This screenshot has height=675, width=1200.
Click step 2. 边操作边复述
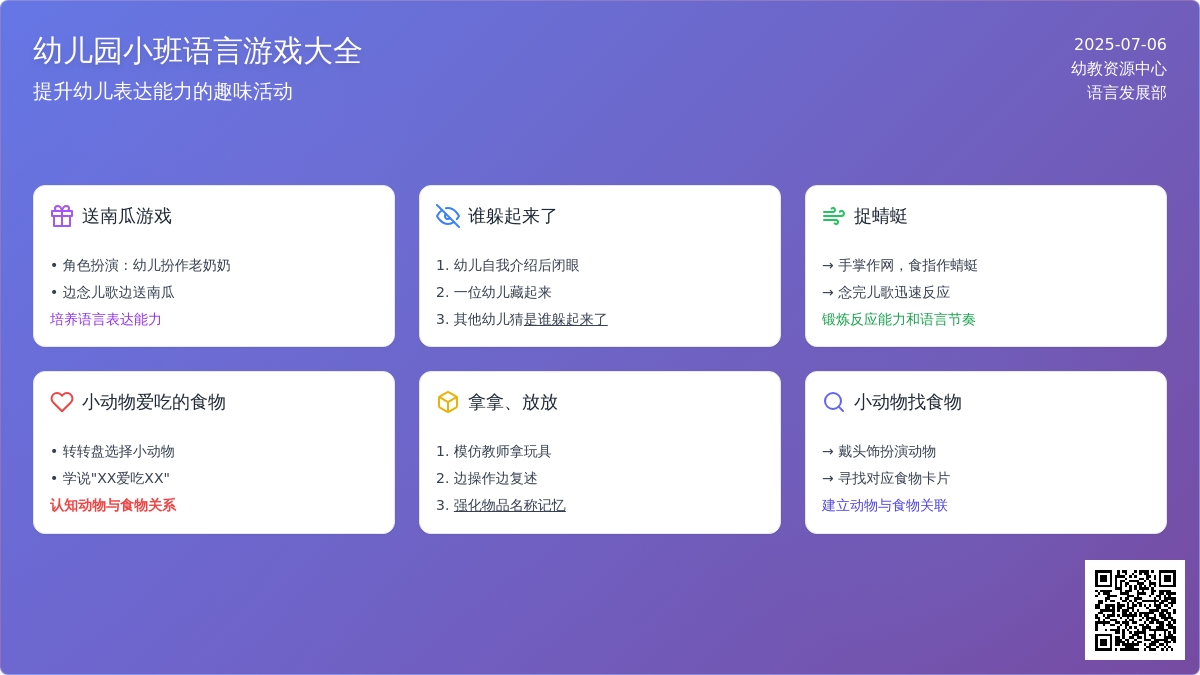(x=487, y=479)
